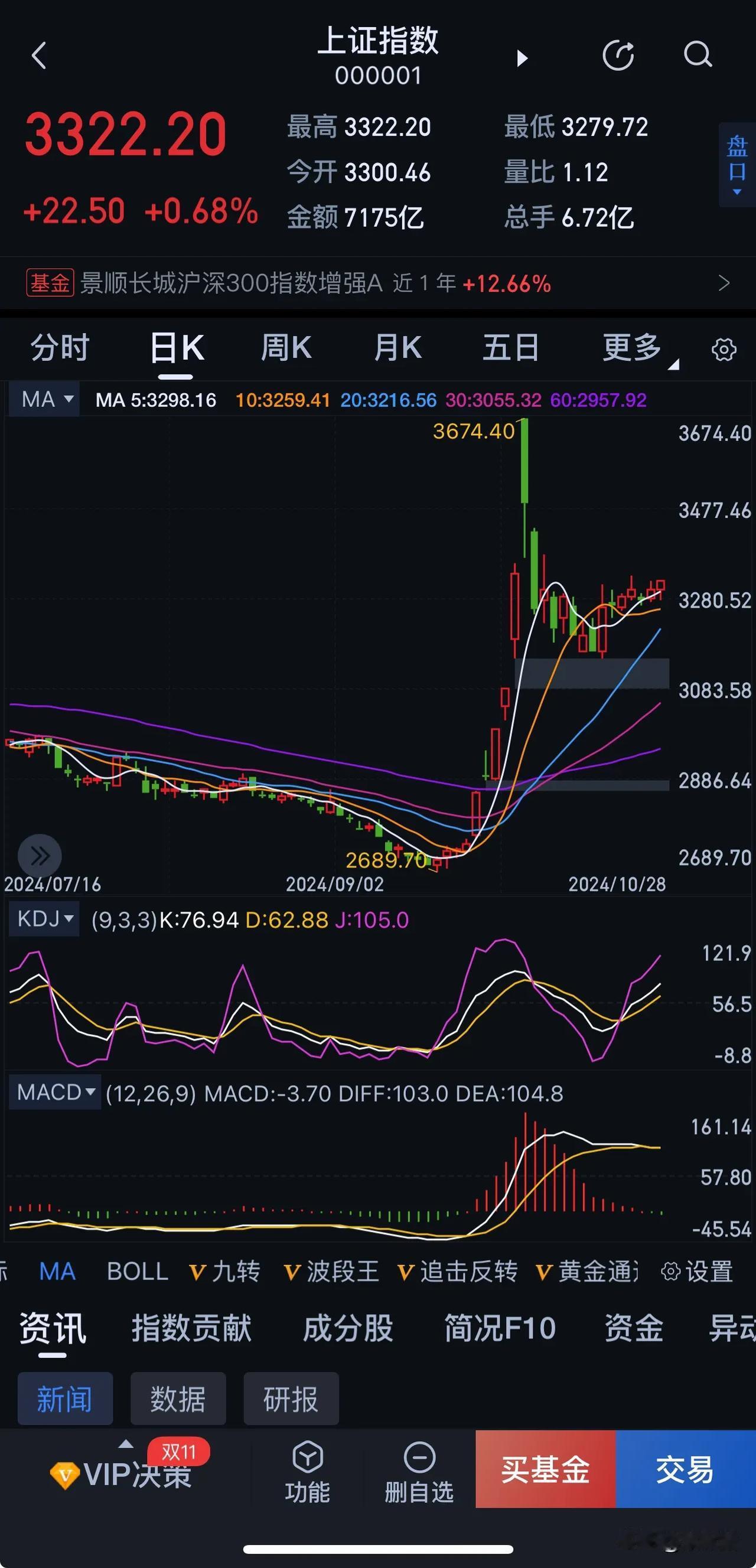Tap the 60:2957.92 MA value

[x=598, y=400]
